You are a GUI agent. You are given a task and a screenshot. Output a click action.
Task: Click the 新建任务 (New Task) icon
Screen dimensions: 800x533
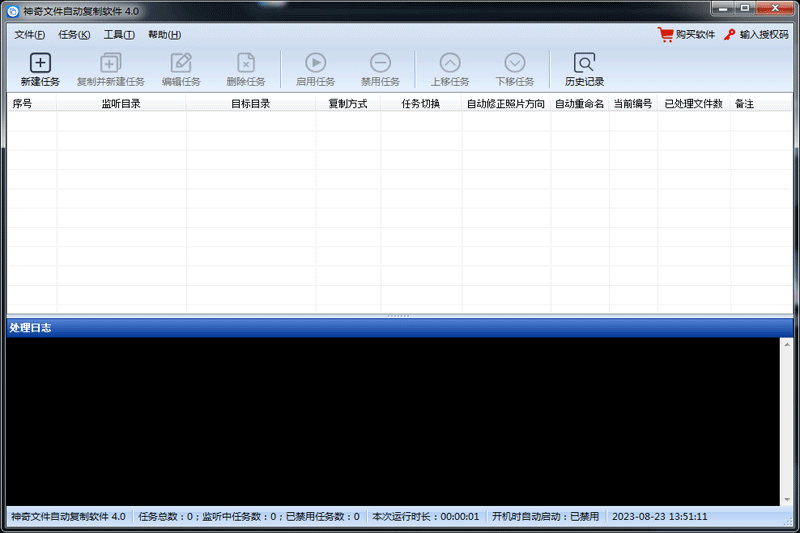(40, 63)
